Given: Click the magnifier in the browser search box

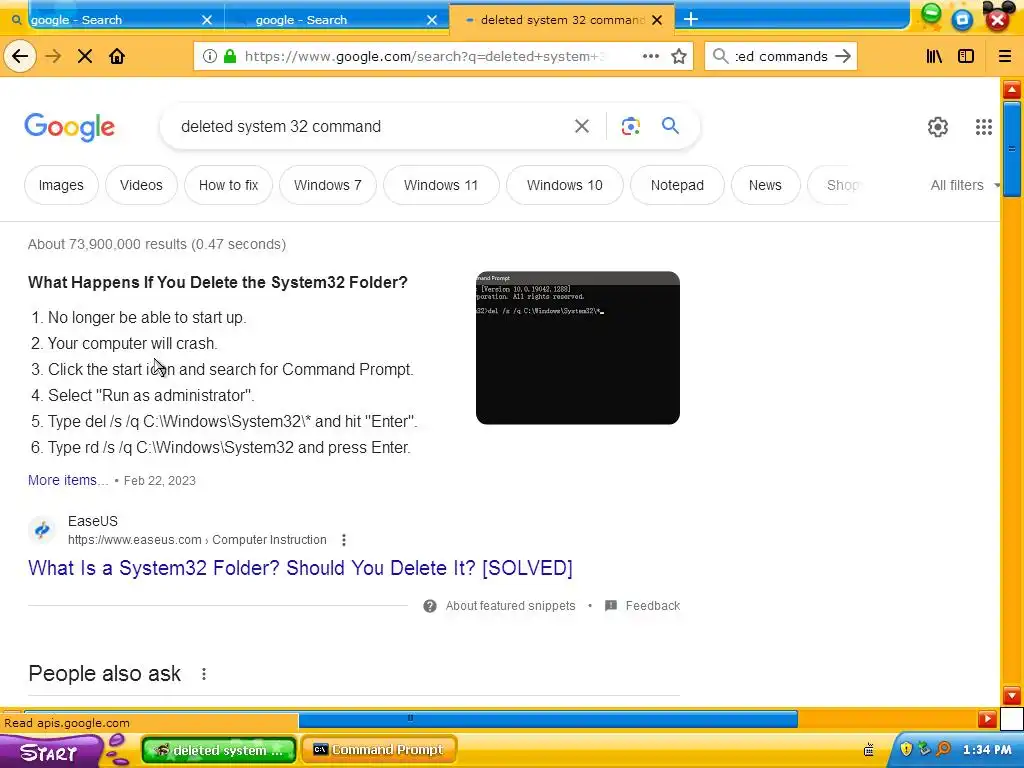Looking at the screenshot, I should 720,56.
